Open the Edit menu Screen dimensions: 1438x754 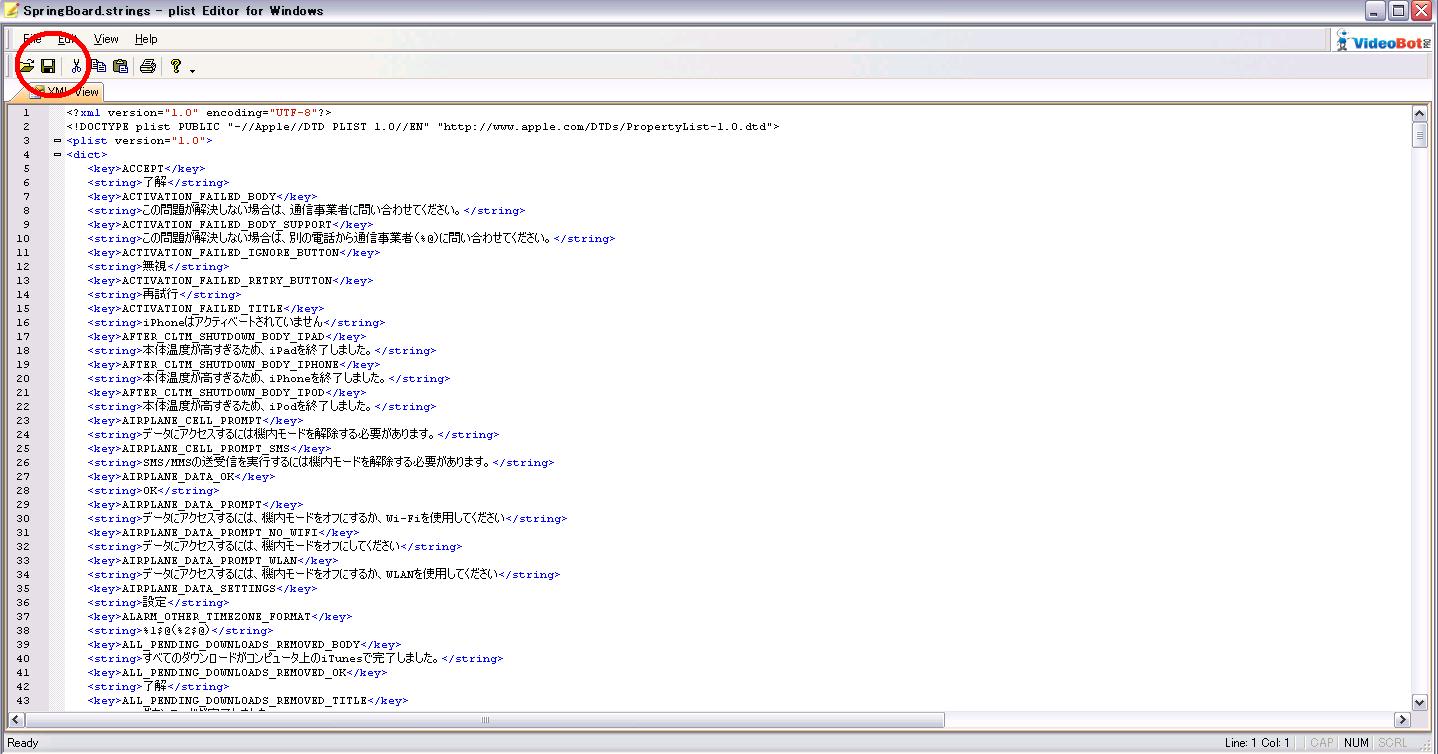pos(67,39)
